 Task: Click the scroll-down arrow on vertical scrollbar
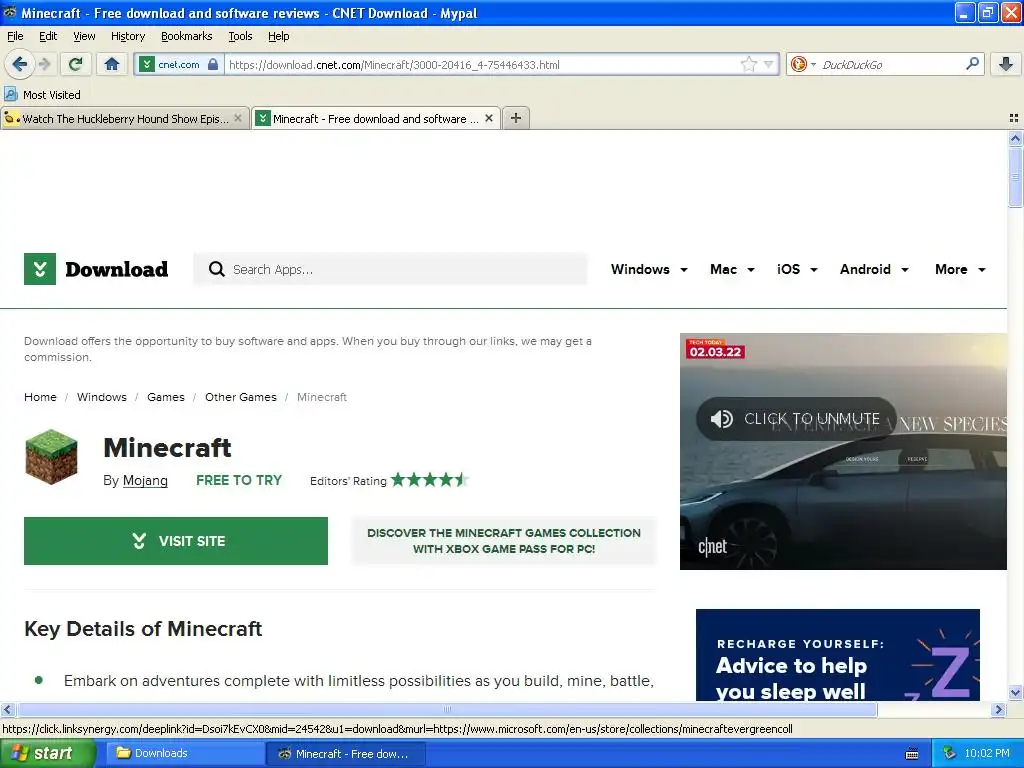pos(1015,693)
